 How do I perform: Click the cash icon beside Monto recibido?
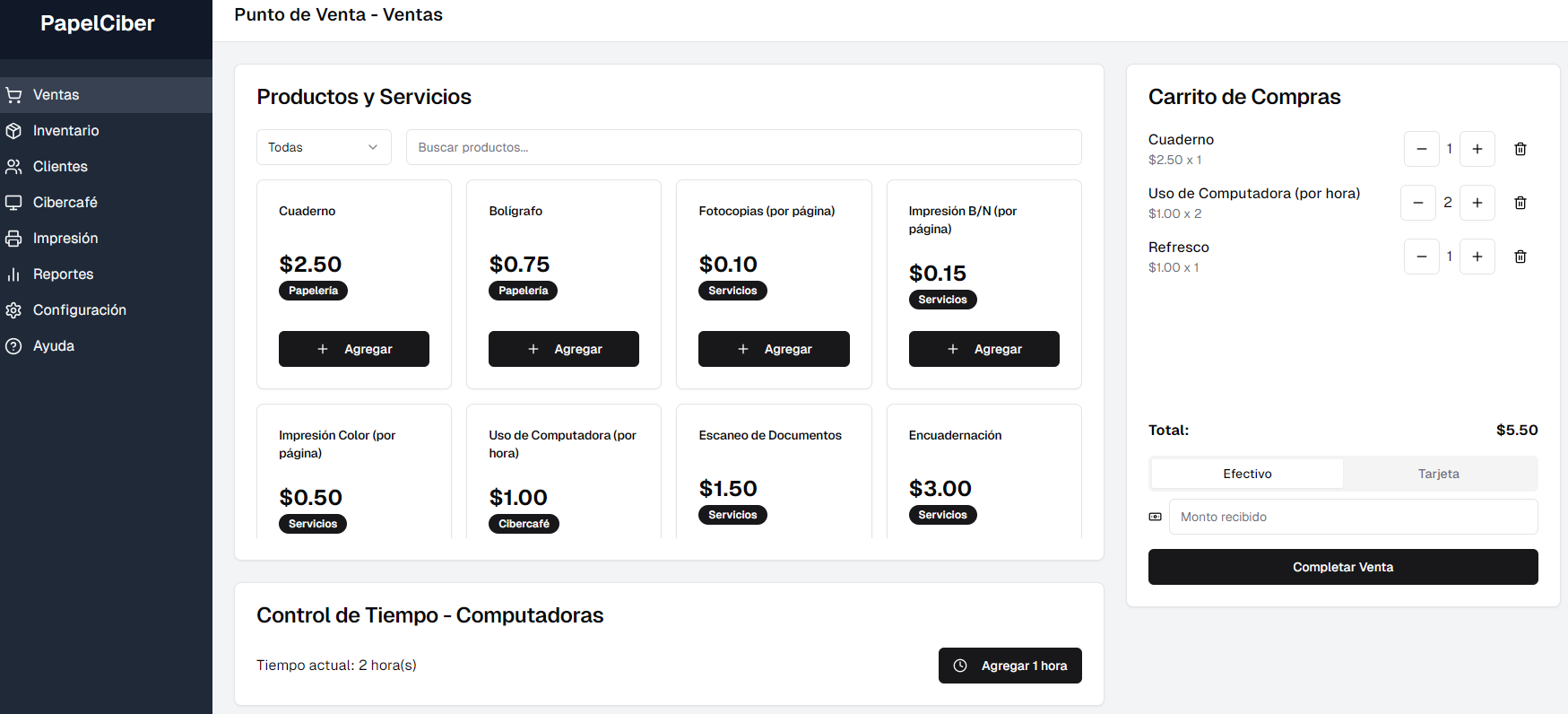[x=1156, y=517]
